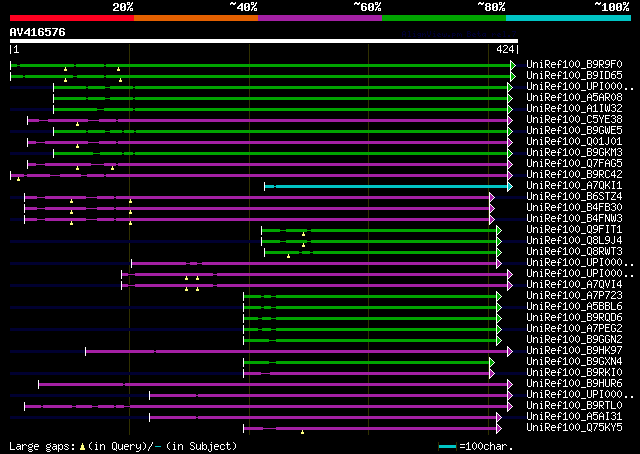Select the UniRef100_Q9FIT1 label

tap(574, 230)
